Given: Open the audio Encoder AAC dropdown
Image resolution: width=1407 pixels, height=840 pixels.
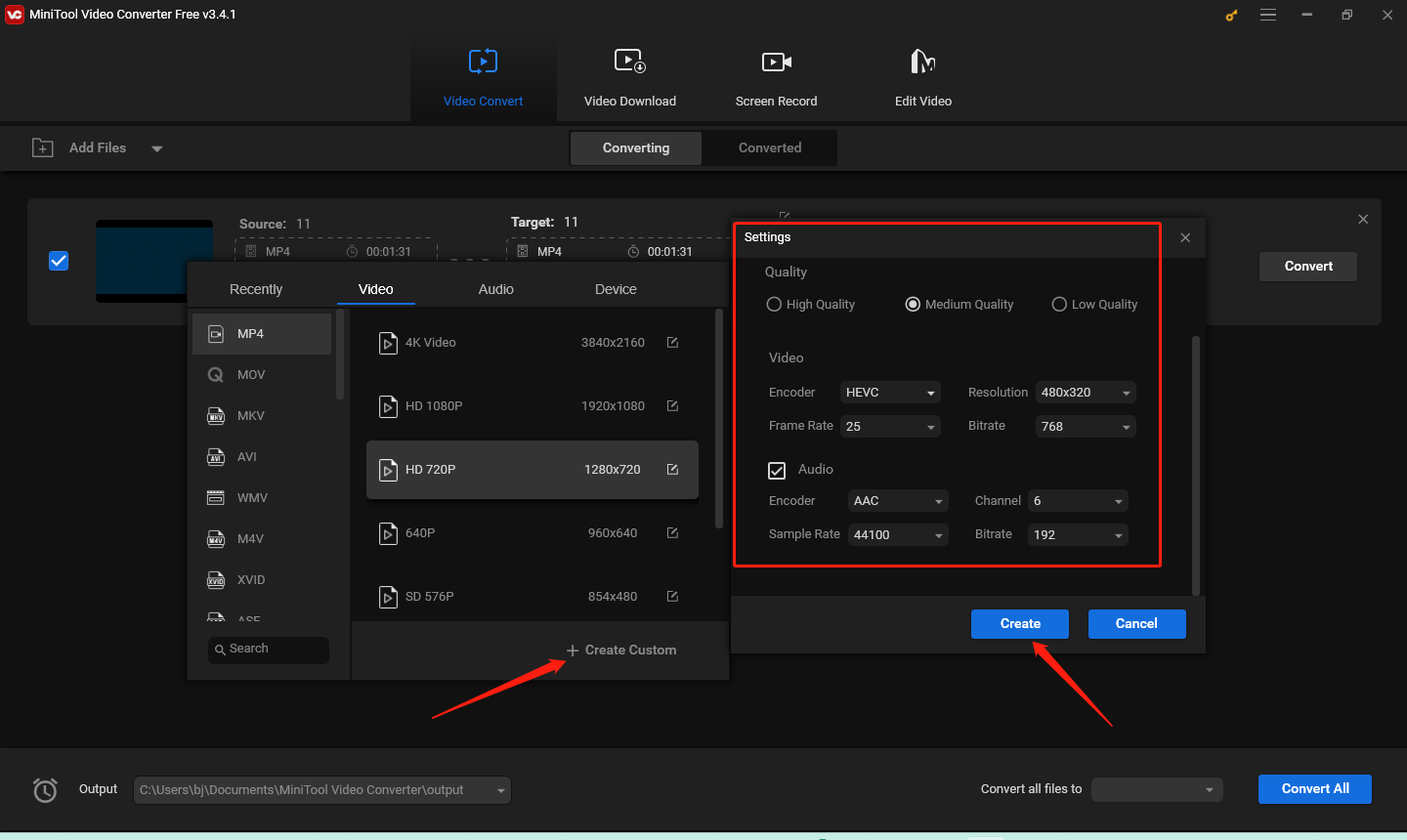Looking at the screenshot, I should click(898, 501).
